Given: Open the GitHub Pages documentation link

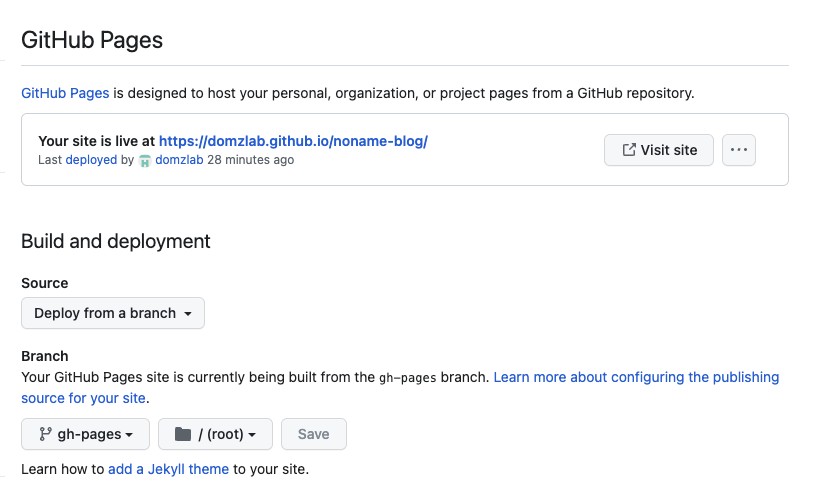Looking at the screenshot, I should tap(65, 93).
